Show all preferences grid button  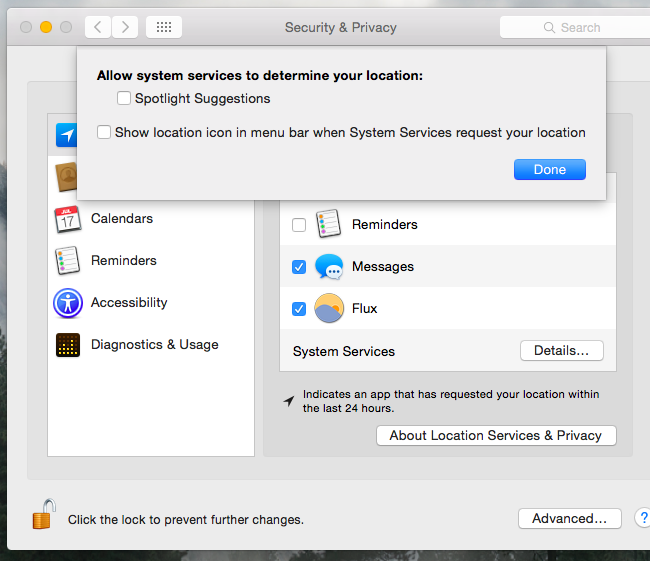point(164,27)
